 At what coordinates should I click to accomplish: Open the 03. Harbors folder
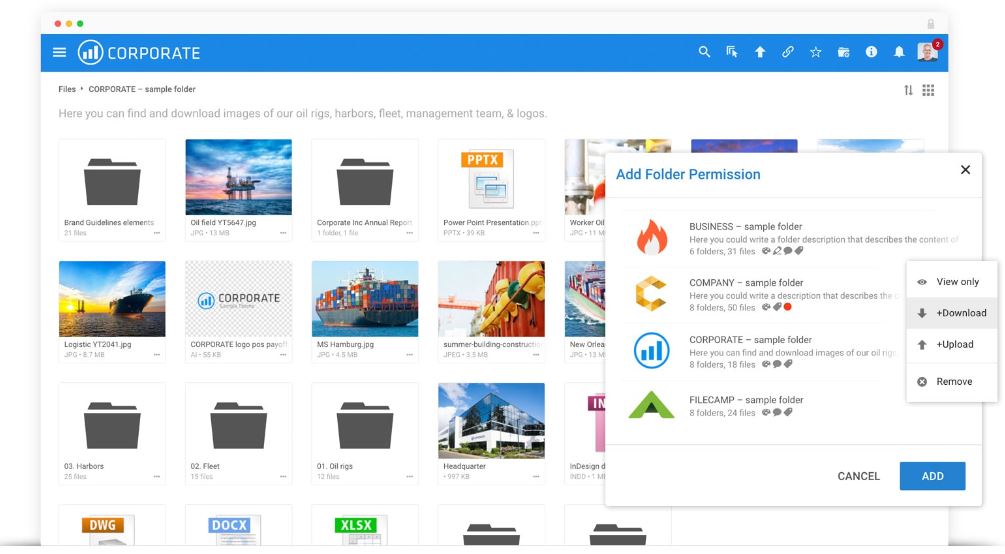point(112,425)
